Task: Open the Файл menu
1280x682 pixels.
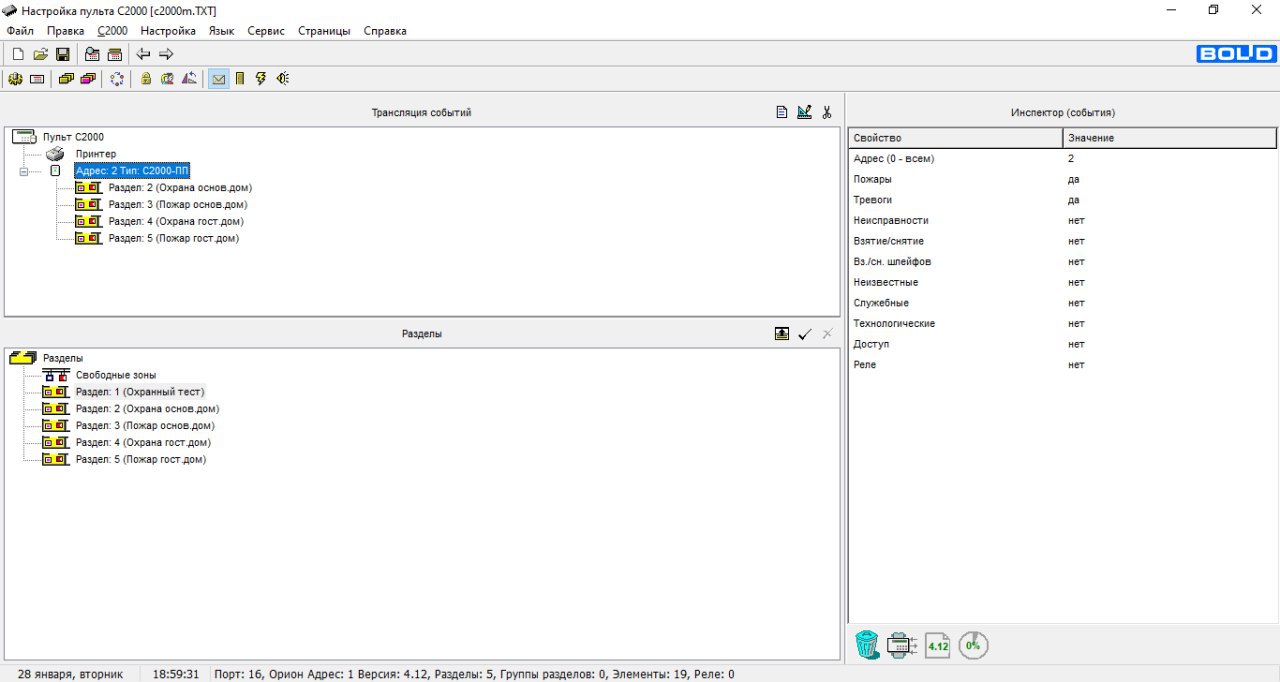Action: (x=20, y=31)
